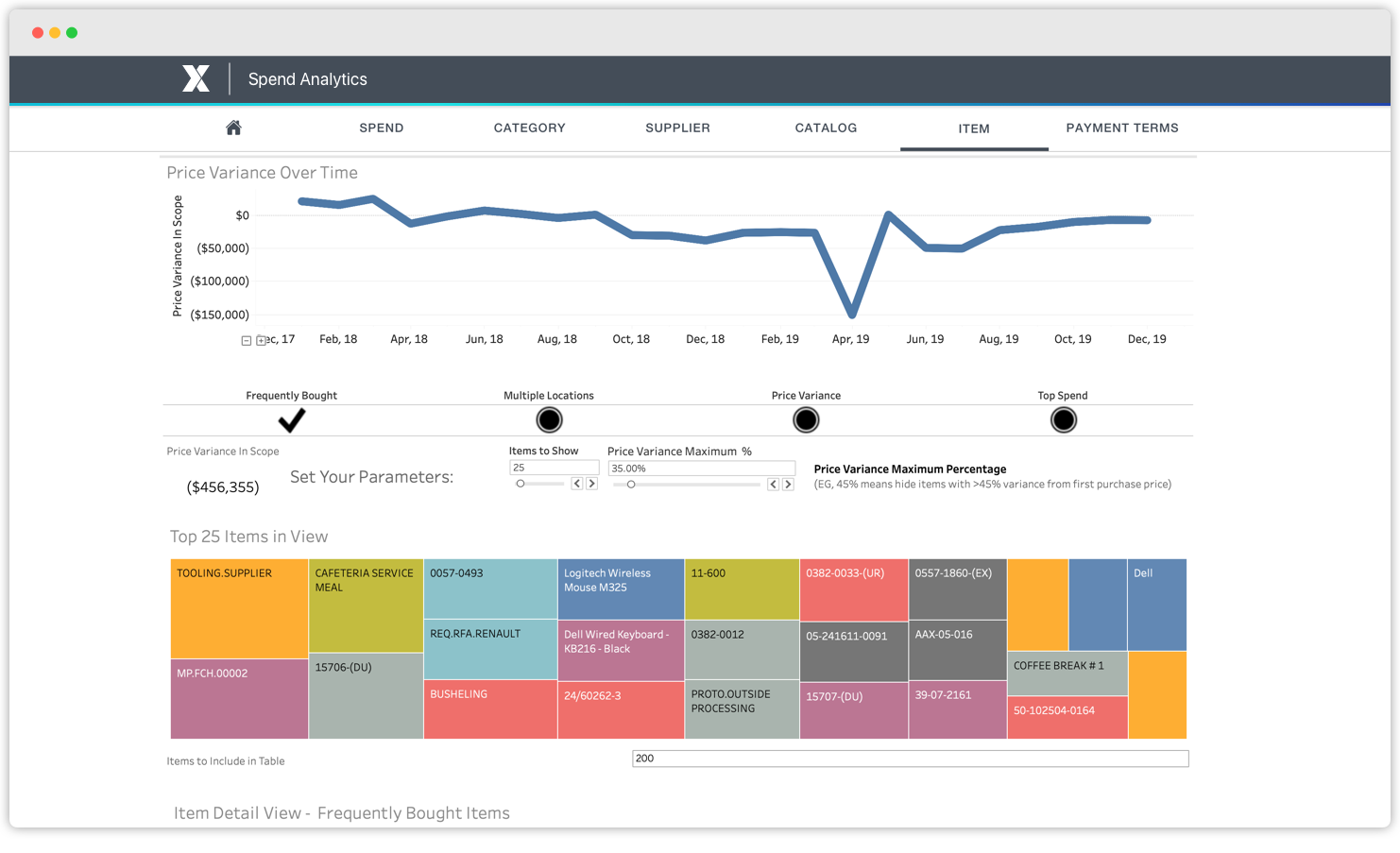Select the 39-07-2161 treemap tile
Image resolution: width=1400 pixels, height=853 pixels.
click(x=957, y=709)
